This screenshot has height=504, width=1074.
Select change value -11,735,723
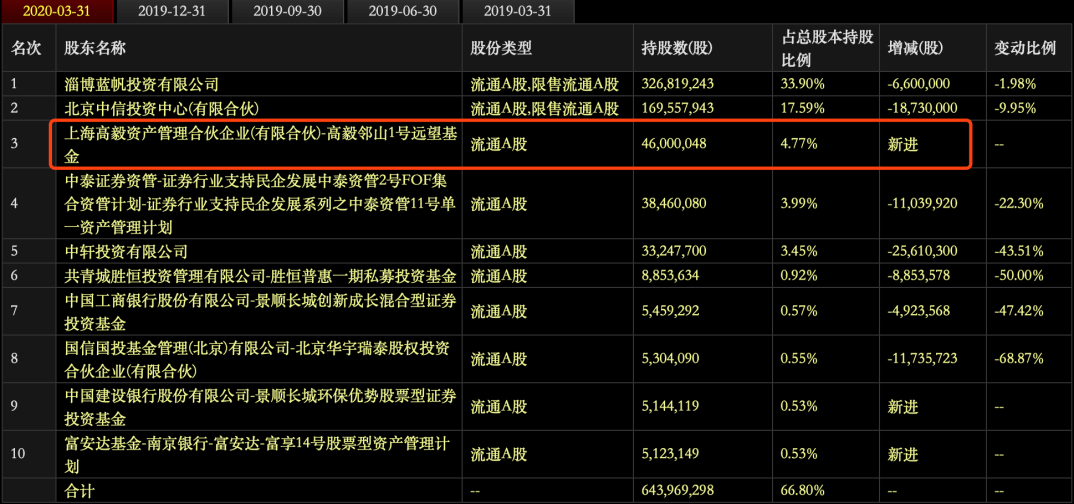(x=922, y=358)
